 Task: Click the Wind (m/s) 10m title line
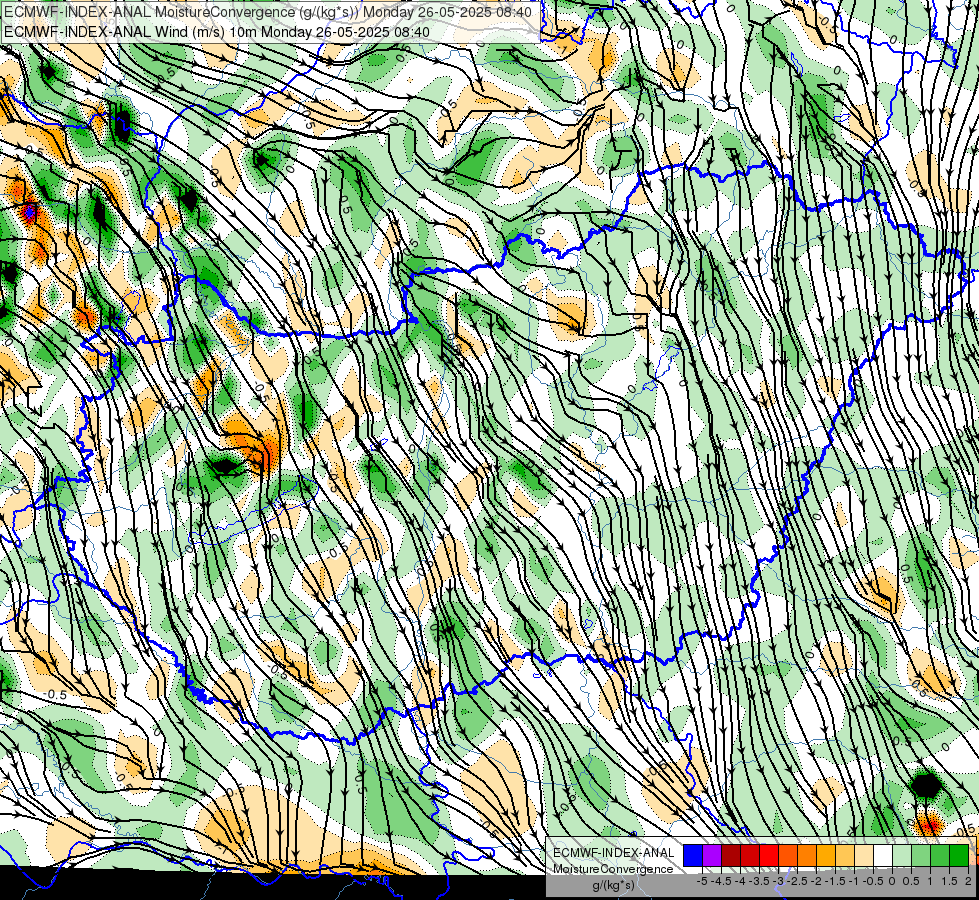point(217,31)
